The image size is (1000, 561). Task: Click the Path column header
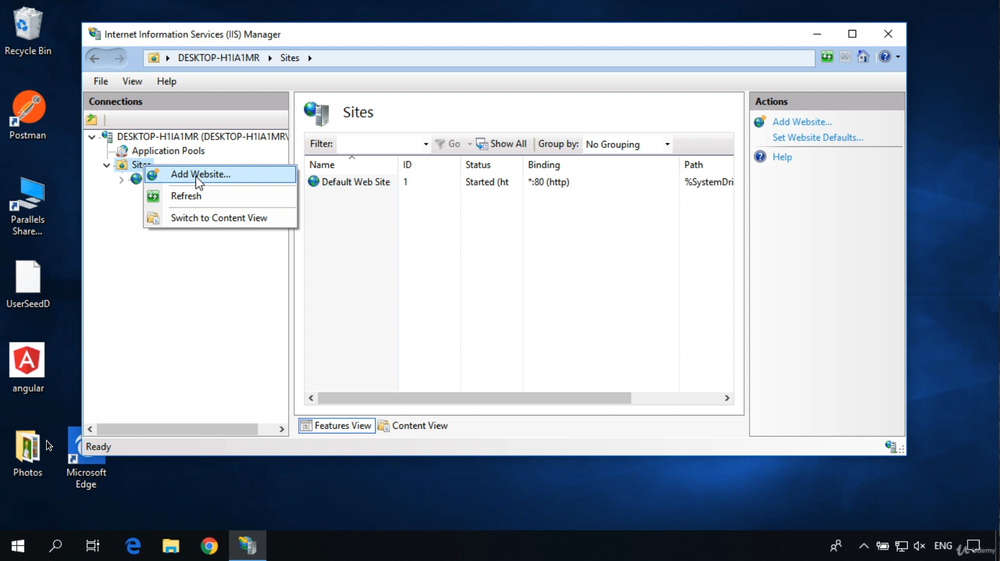coord(707,164)
